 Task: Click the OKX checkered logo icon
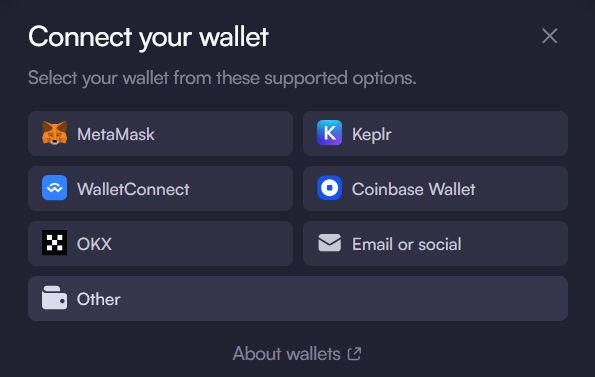(x=55, y=243)
